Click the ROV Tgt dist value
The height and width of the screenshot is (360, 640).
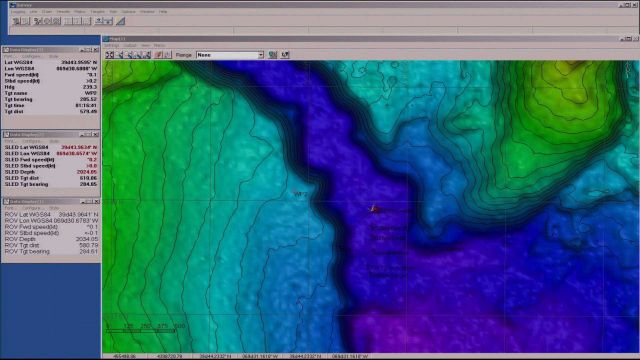pos(89,245)
